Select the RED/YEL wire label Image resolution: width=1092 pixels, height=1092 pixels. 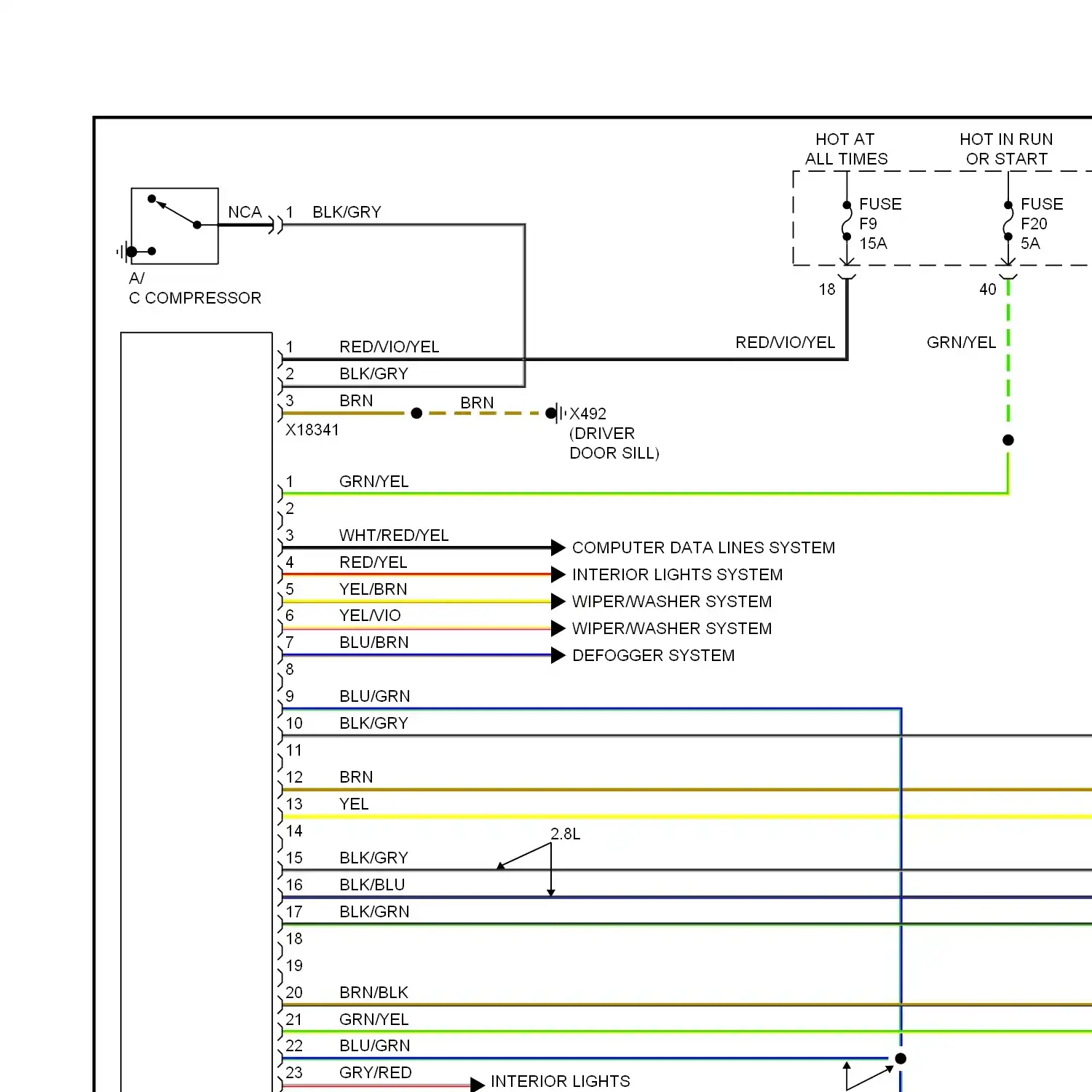coord(373,563)
